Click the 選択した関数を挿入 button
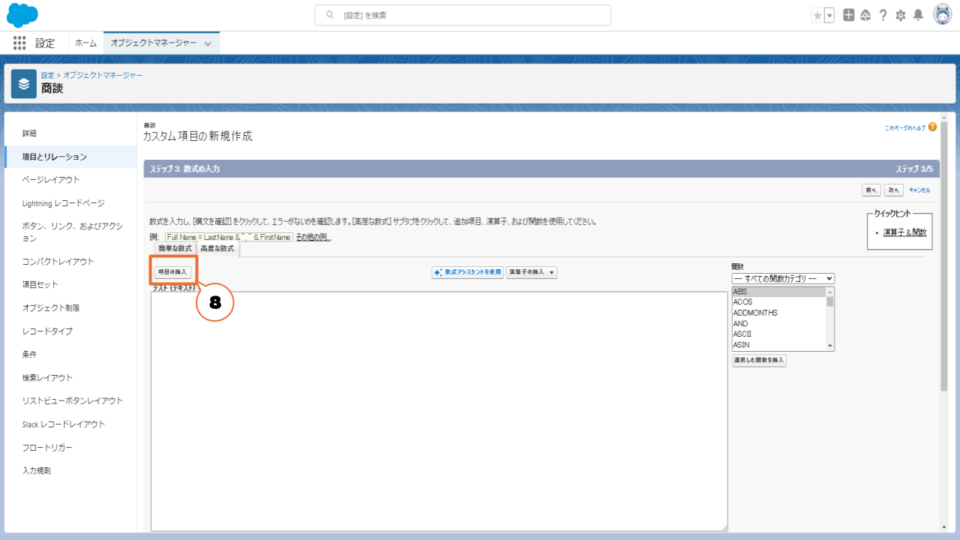 tap(759, 360)
